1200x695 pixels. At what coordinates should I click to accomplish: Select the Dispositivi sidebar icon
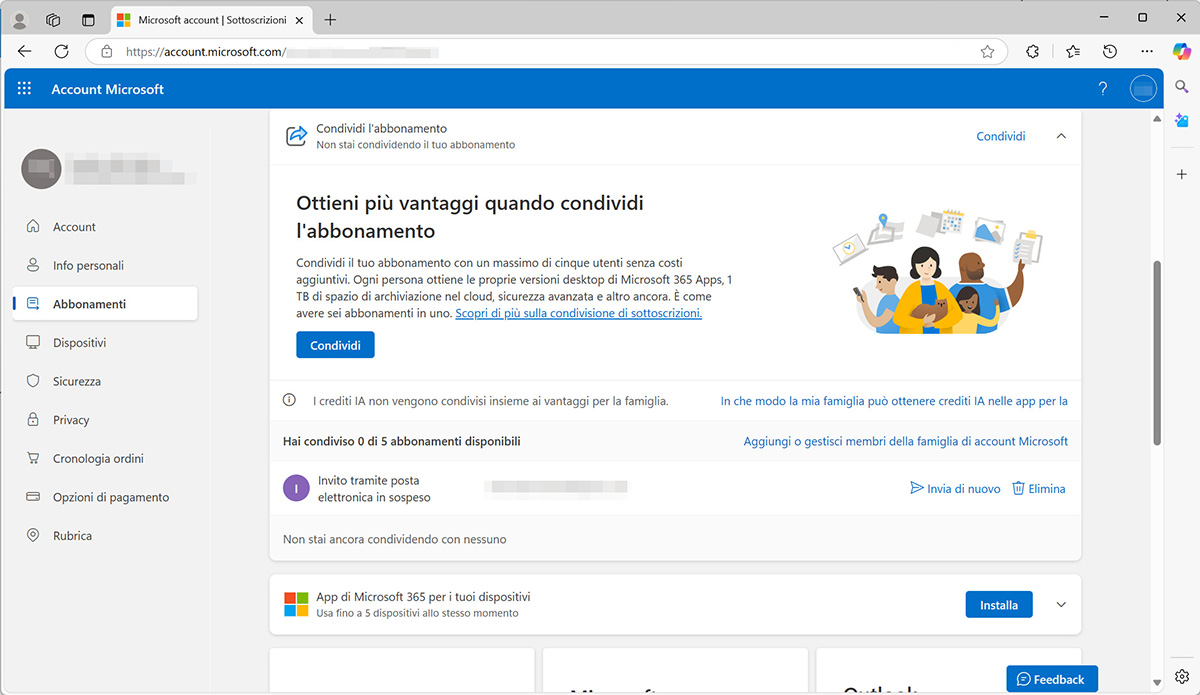pyautogui.click(x=33, y=342)
